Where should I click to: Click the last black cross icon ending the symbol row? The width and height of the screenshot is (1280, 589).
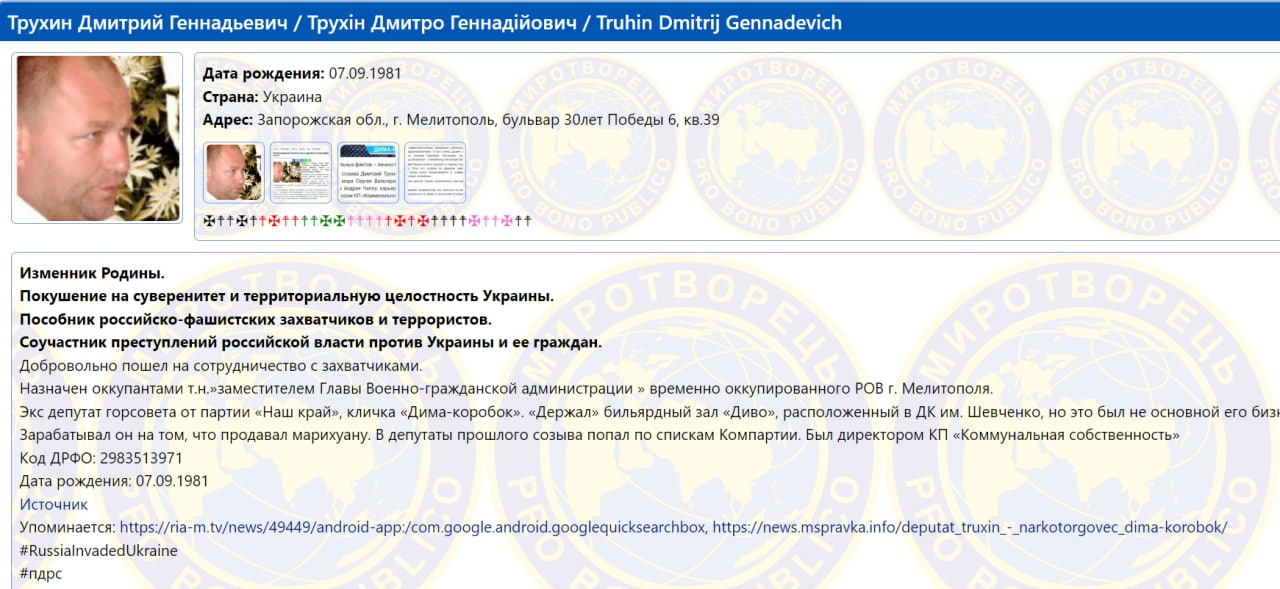coord(527,220)
